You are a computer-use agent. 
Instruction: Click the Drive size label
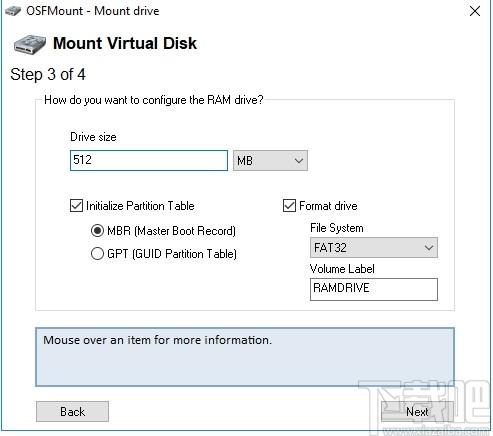coord(93,137)
